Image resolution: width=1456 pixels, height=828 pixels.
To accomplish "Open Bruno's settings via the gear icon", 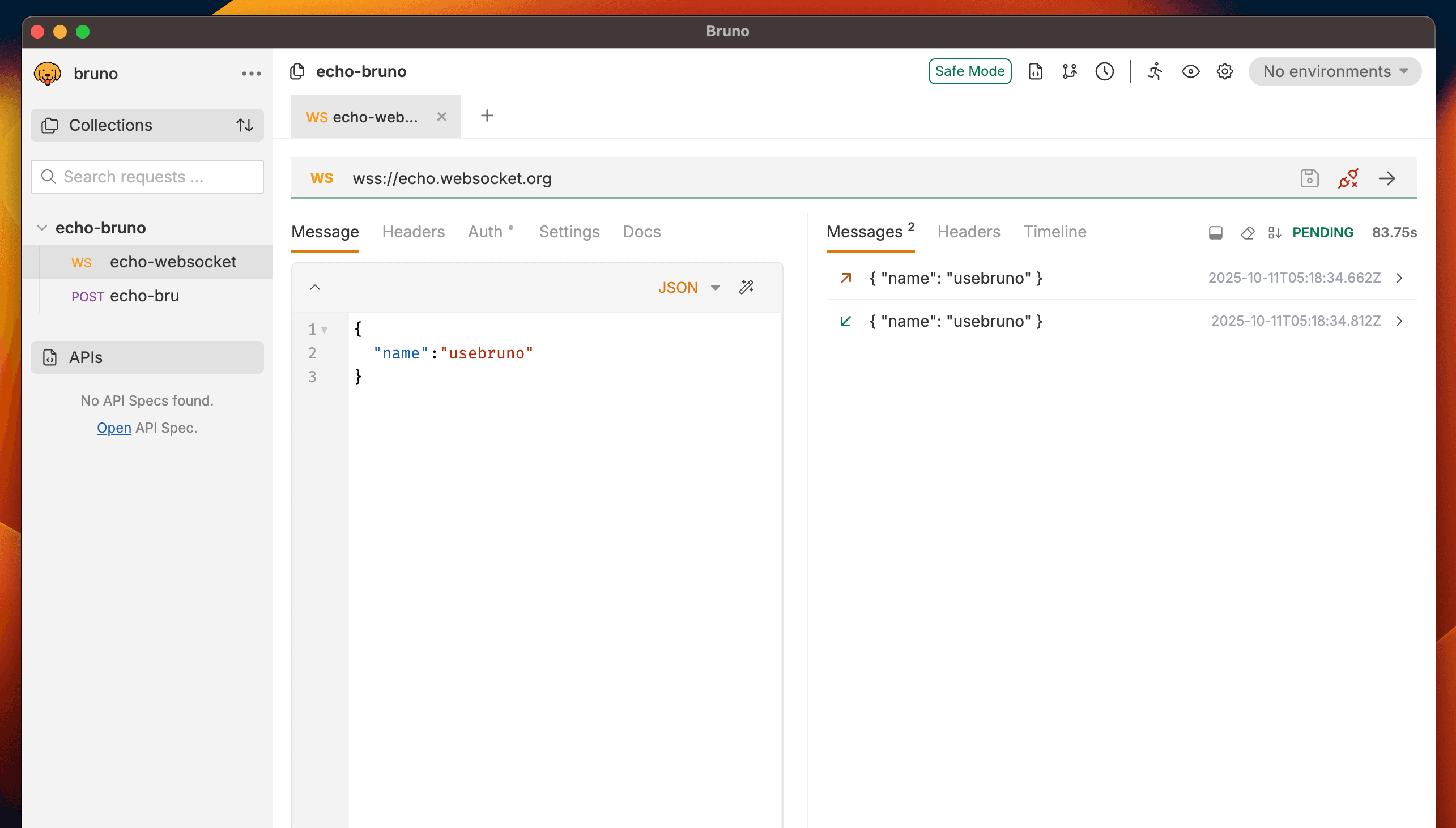I will pos(1224,72).
